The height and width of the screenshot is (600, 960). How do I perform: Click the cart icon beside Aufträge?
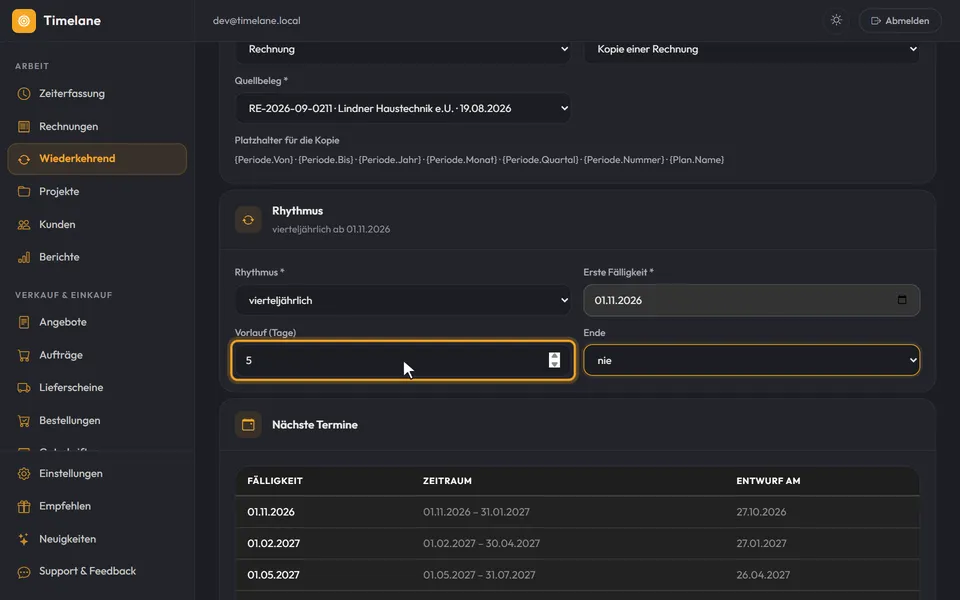(24, 355)
